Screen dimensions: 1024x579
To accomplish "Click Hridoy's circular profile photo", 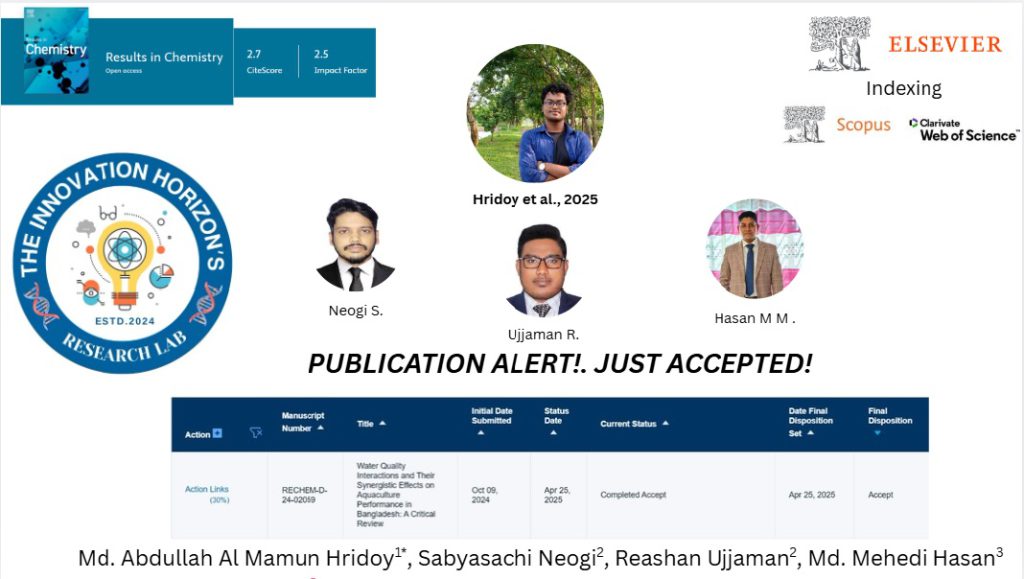I will point(535,113).
